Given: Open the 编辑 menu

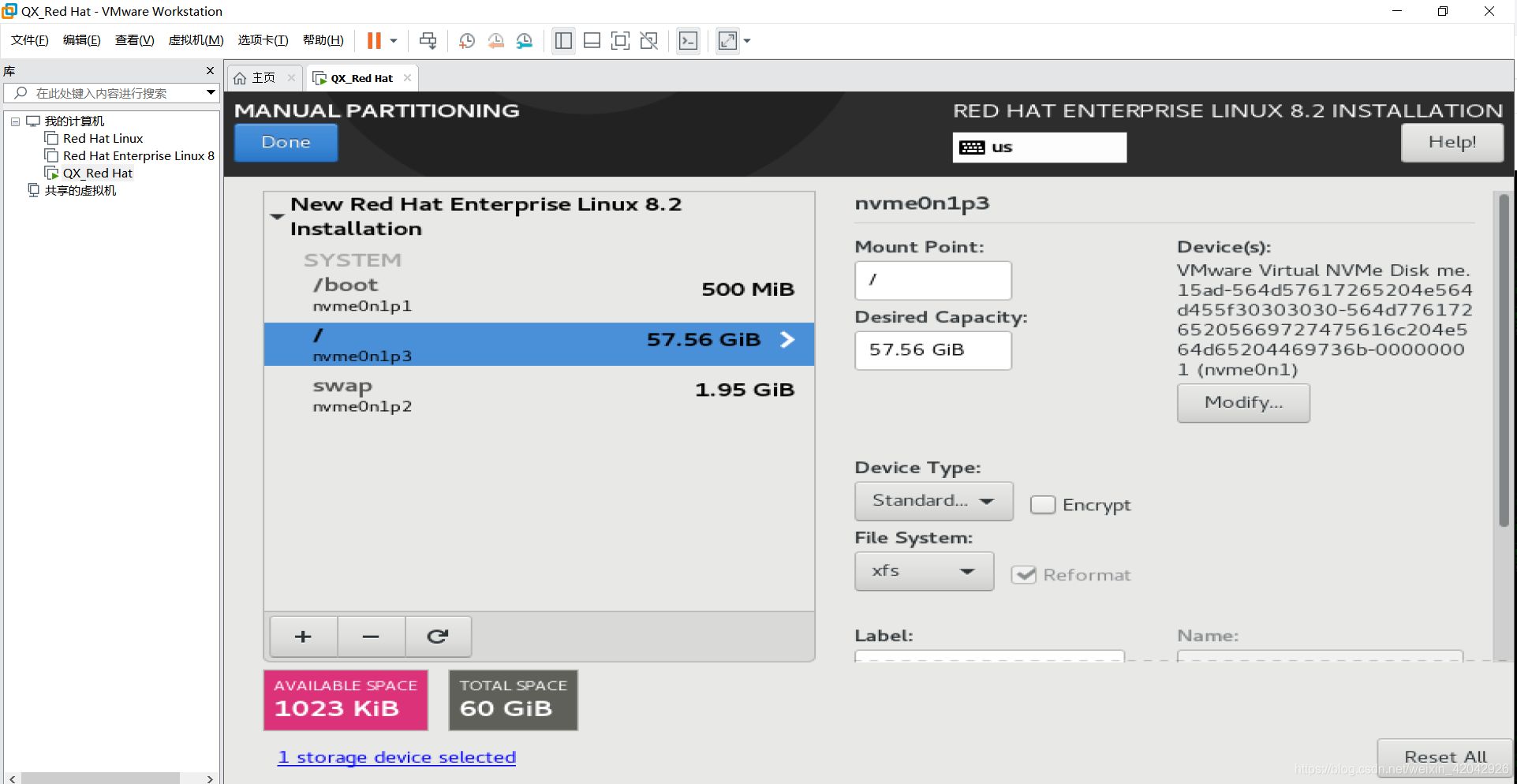Looking at the screenshot, I should [x=81, y=40].
